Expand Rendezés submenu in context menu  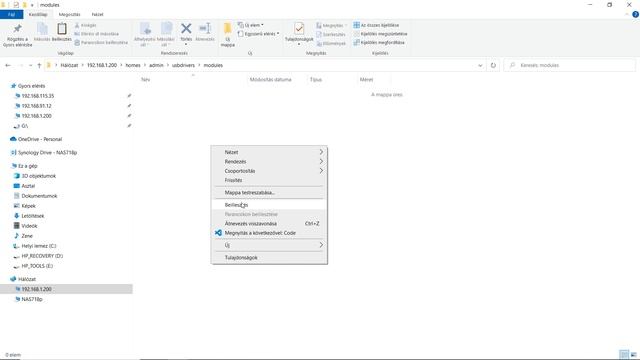(x=269, y=162)
